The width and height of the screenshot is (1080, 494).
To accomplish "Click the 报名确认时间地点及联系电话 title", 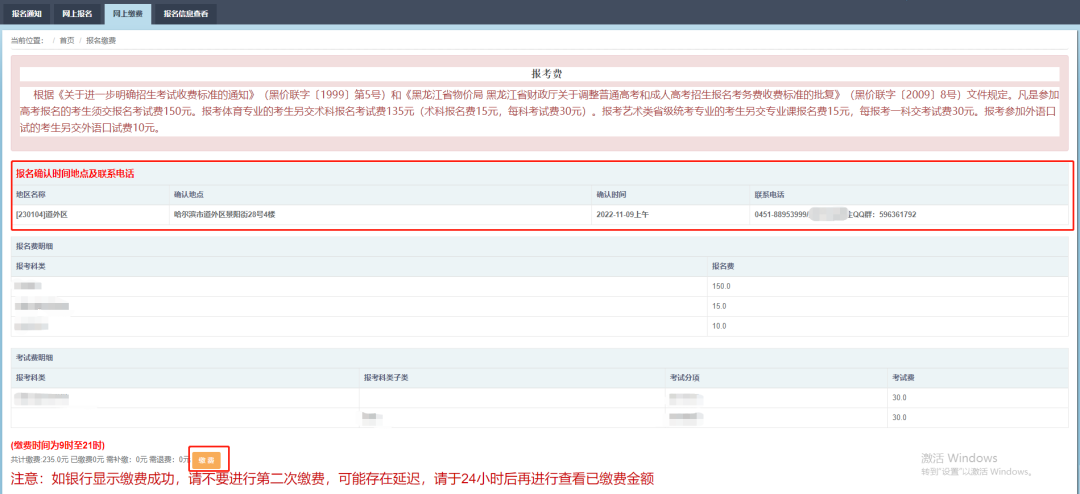I will click(x=75, y=174).
